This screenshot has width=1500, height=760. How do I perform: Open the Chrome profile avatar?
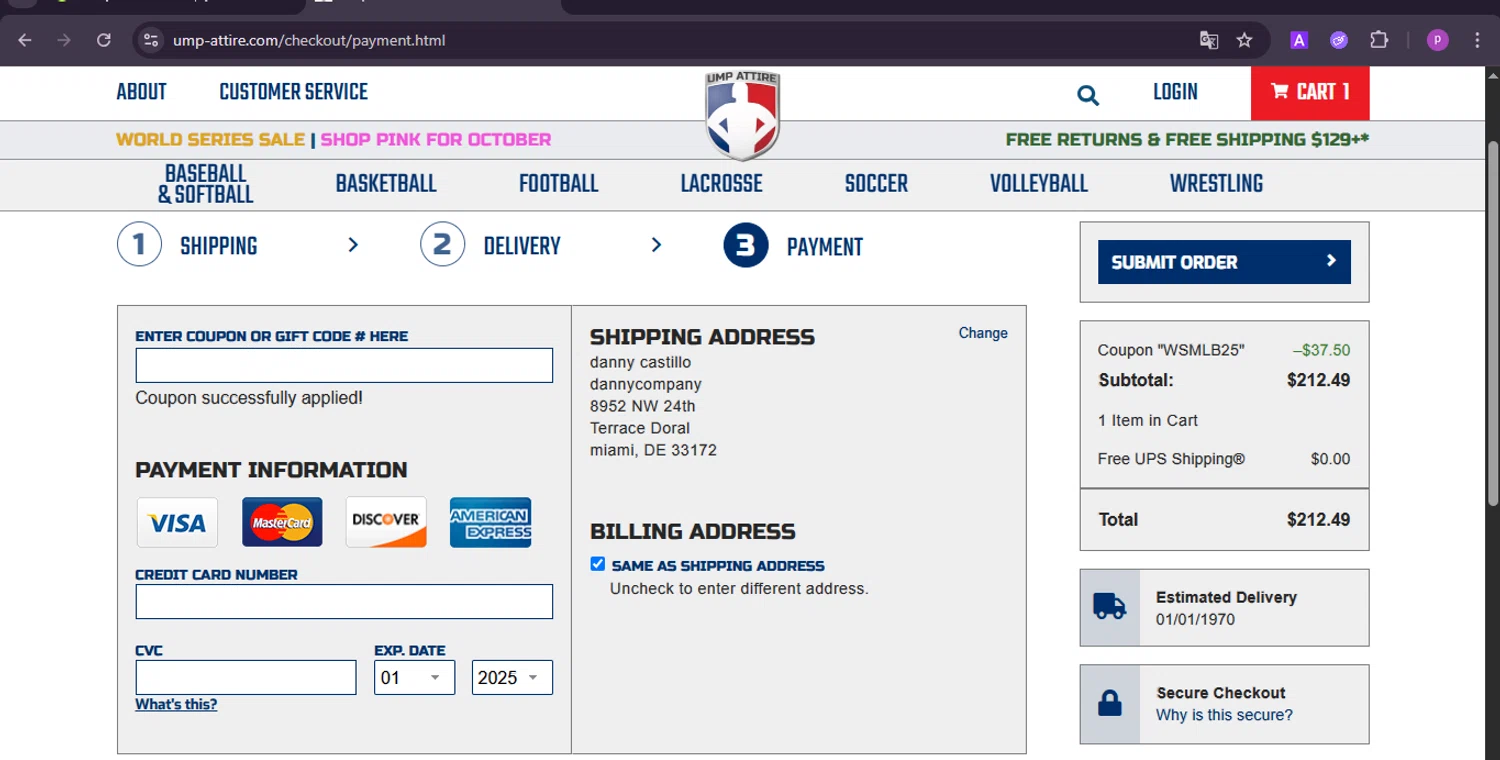click(1438, 40)
